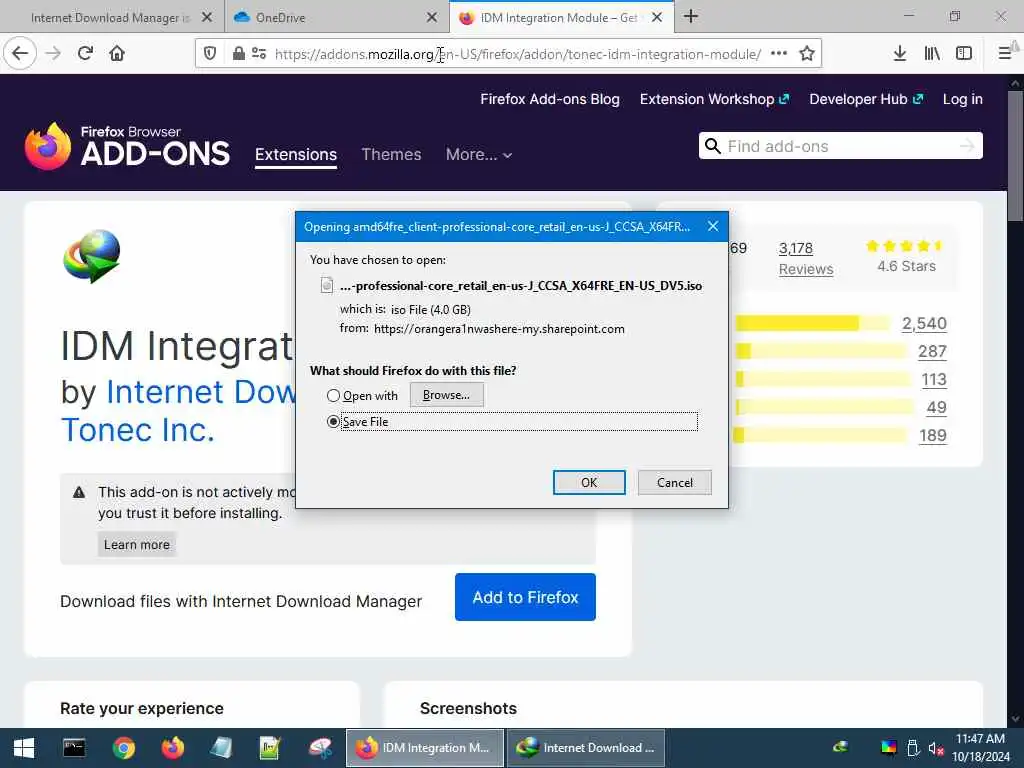
Task: Click Learn more about the warning
Action: coord(136,545)
